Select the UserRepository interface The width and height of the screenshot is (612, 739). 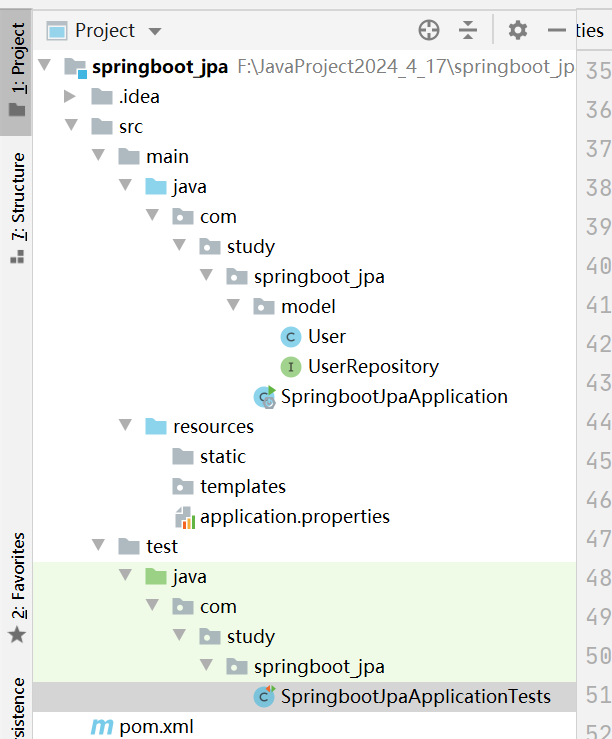pos(373,367)
